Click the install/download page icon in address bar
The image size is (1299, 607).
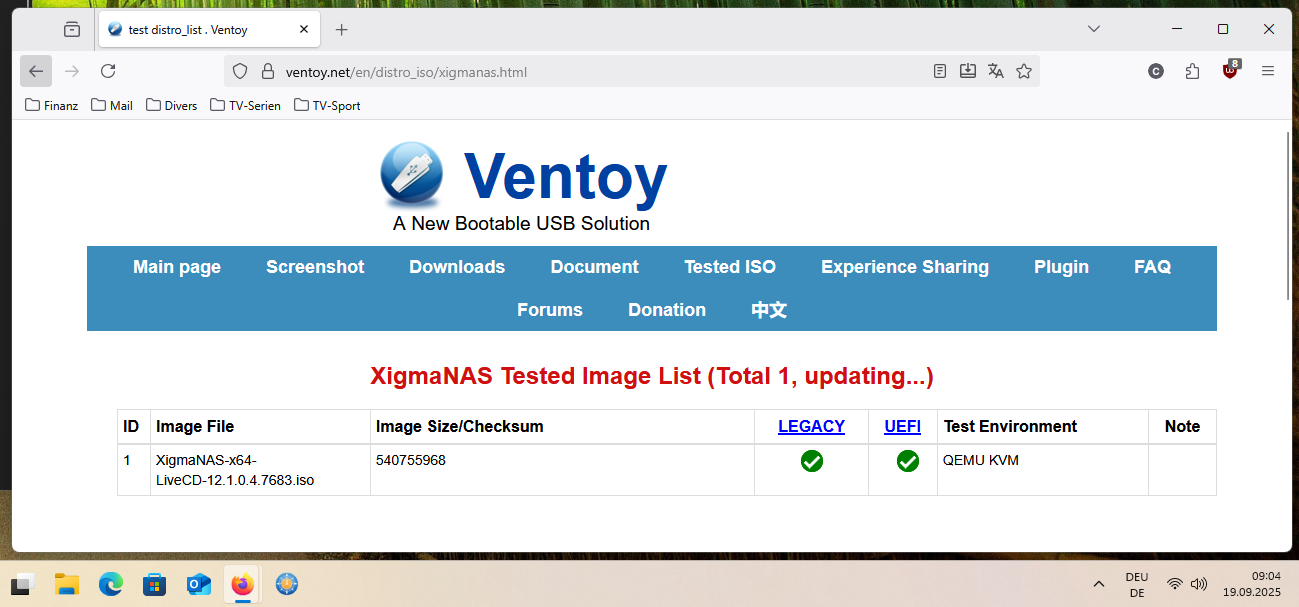[x=968, y=71]
